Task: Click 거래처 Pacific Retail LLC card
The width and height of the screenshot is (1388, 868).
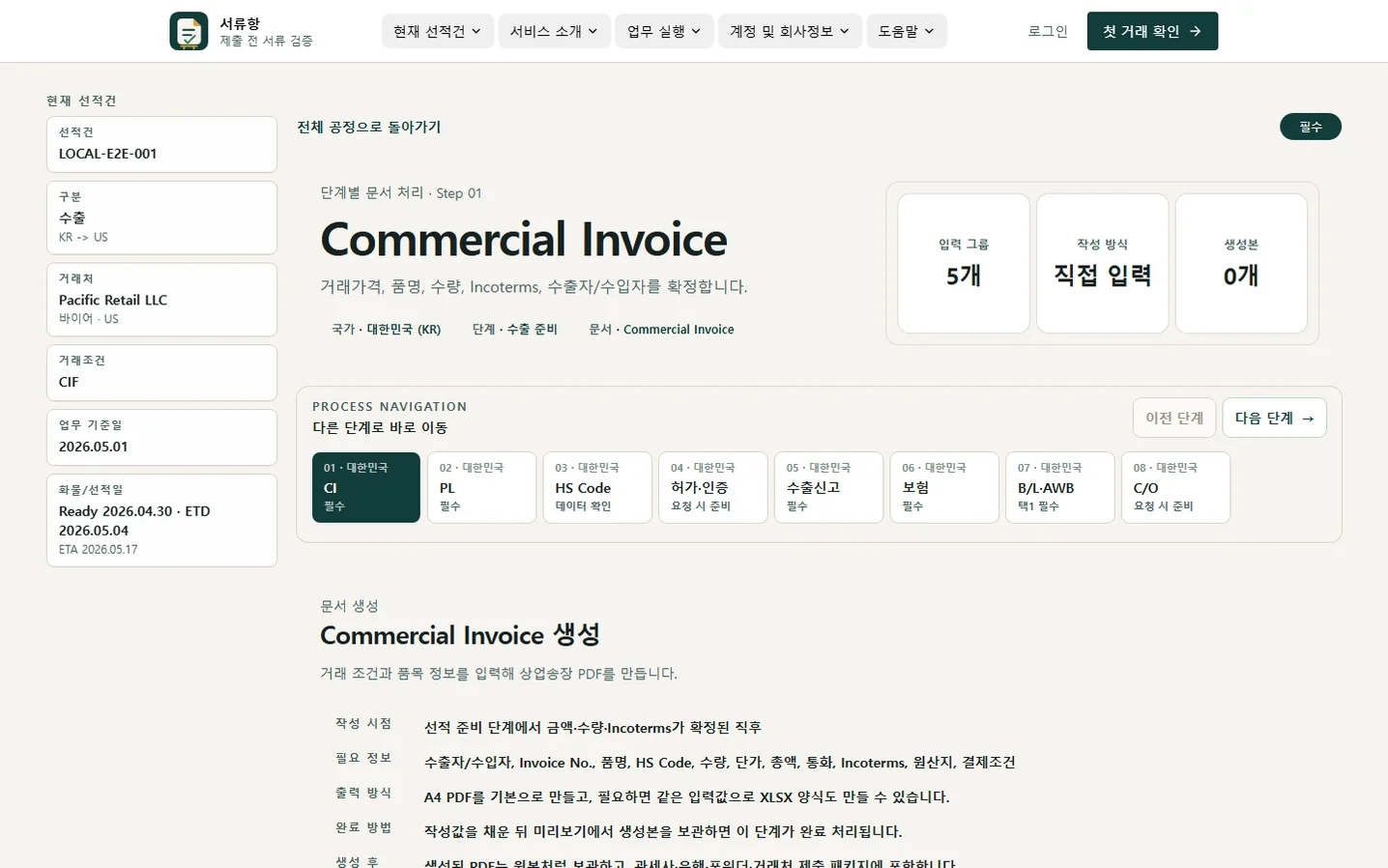Action: (x=161, y=300)
